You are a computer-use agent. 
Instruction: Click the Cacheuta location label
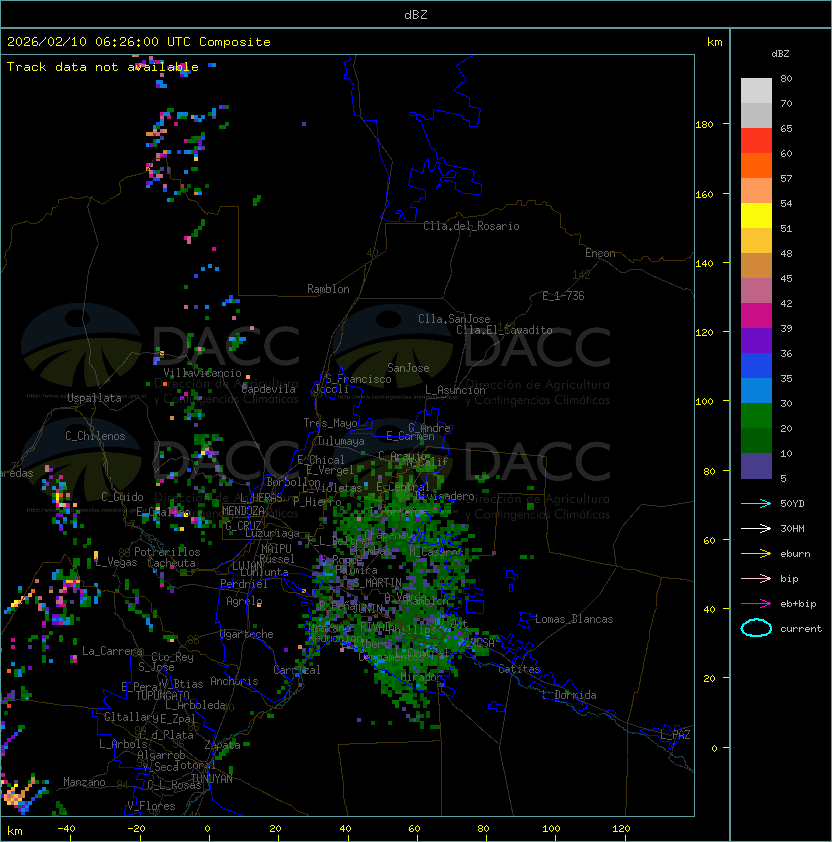tap(171, 563)
